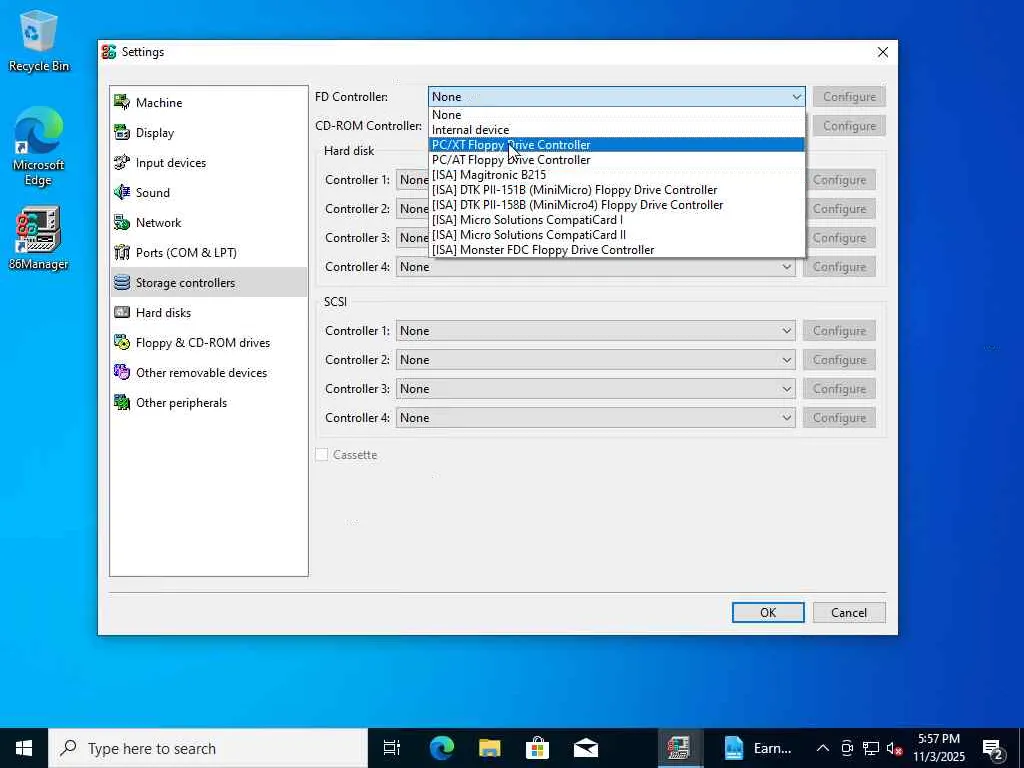
Task: Expand the SCSI Controller 2 dropdown
Action: click(596, 360)
